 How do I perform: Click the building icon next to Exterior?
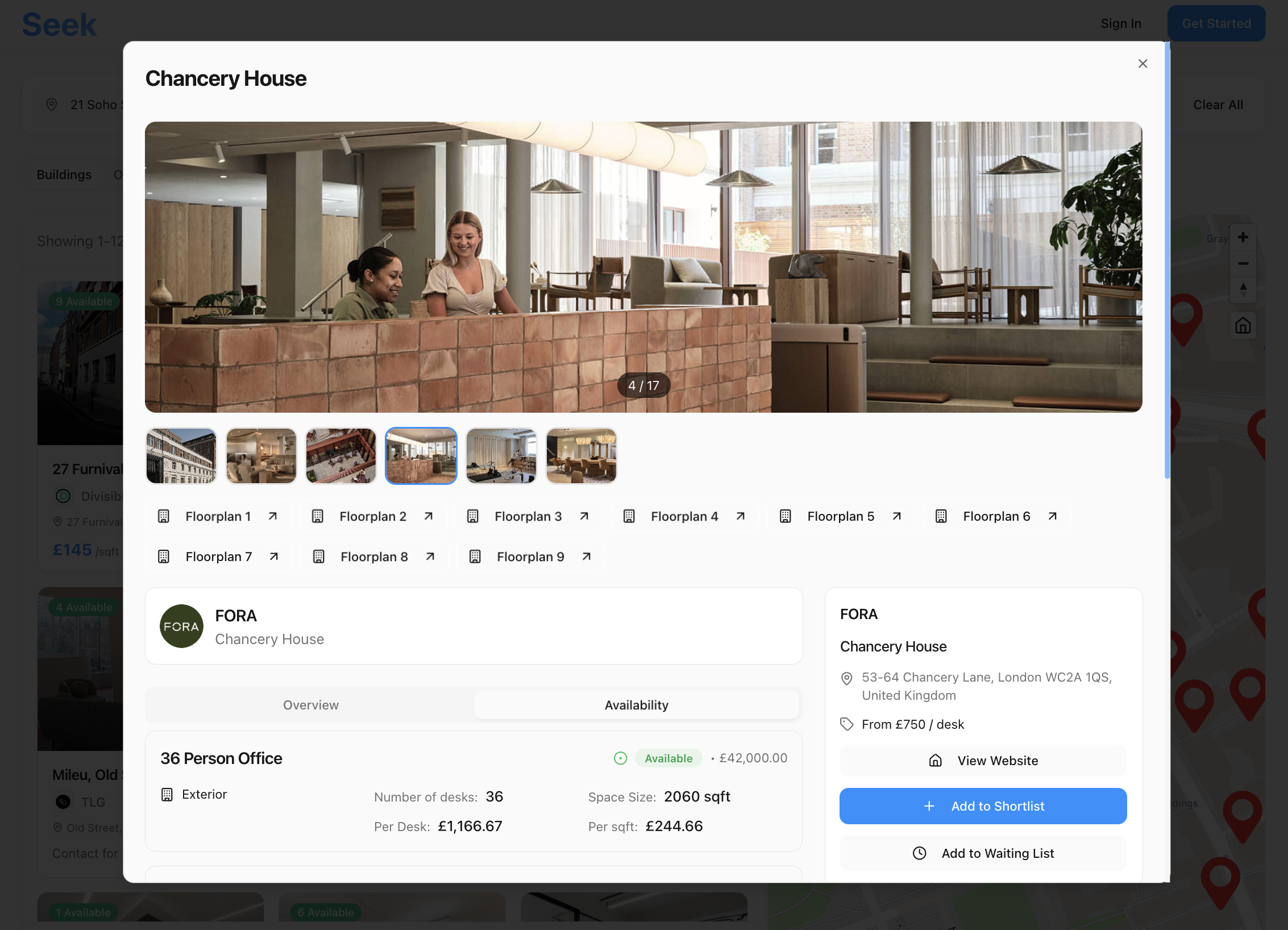click(x=167, y=795)
